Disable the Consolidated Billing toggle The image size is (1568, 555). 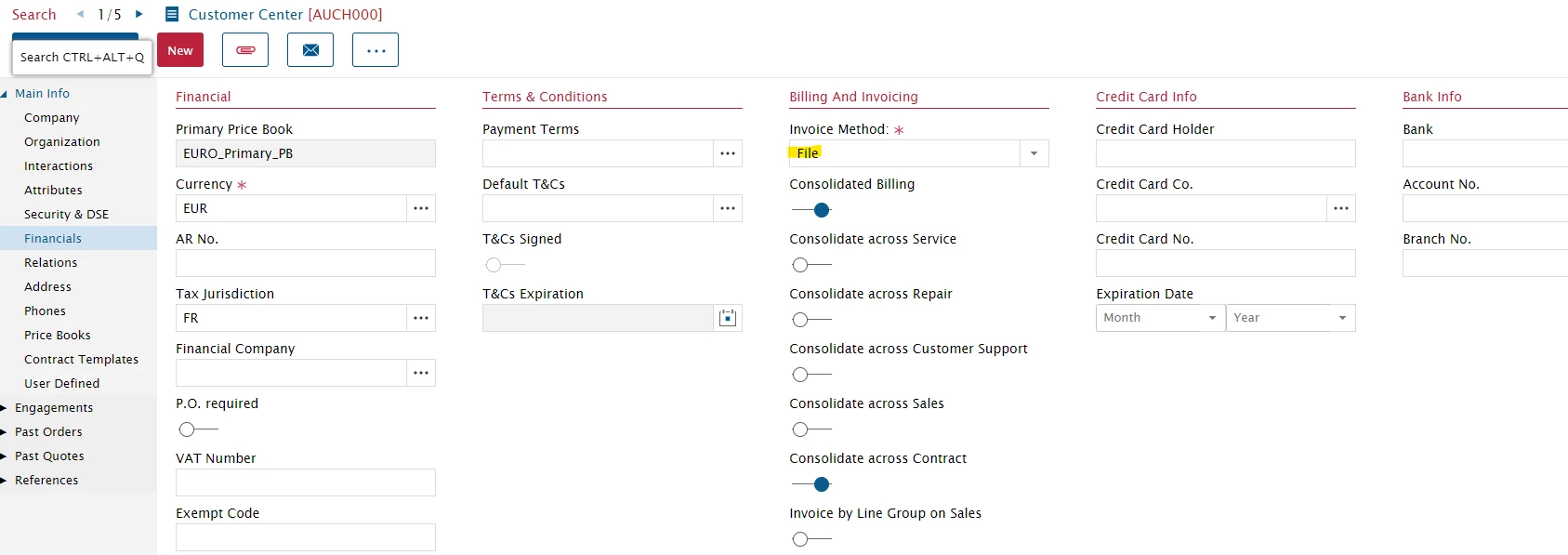point(811,210)
